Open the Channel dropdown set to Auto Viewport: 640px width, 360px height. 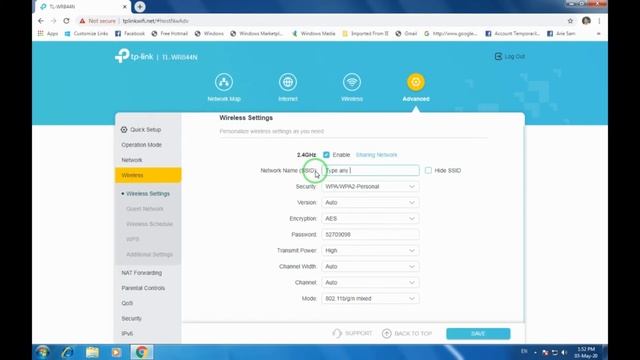[370, 282]
